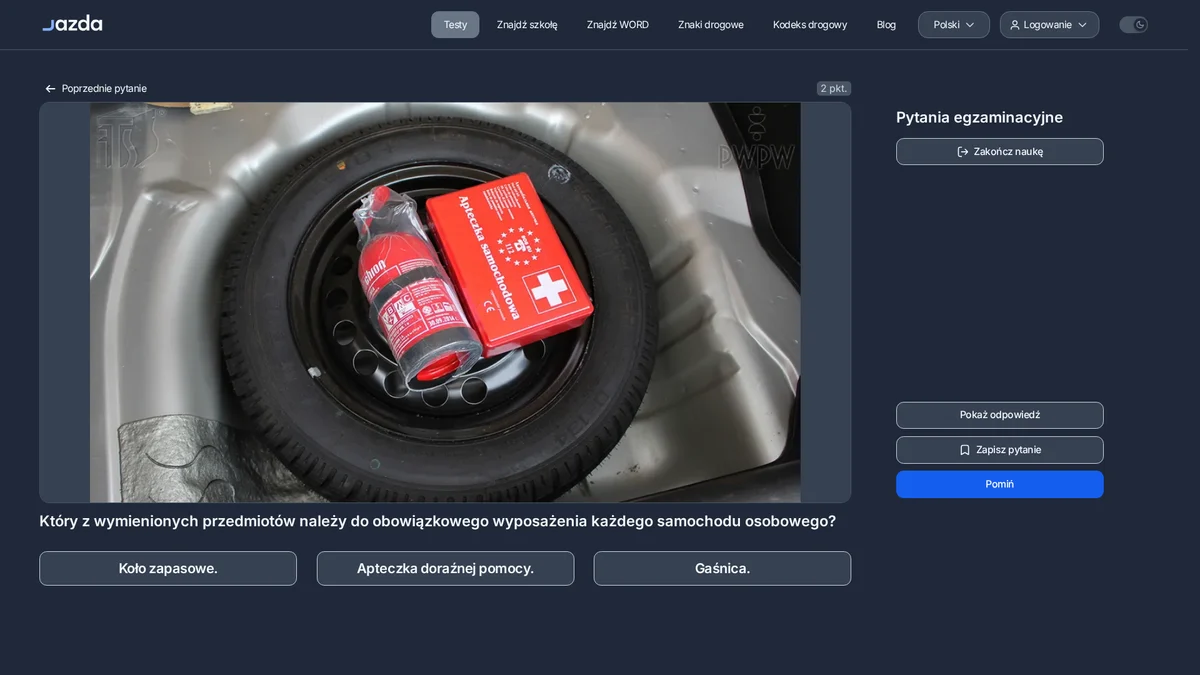Click the exit icon in Zakończ naukę
Viewport: 1200px width, 675px height.
point(963,152)
